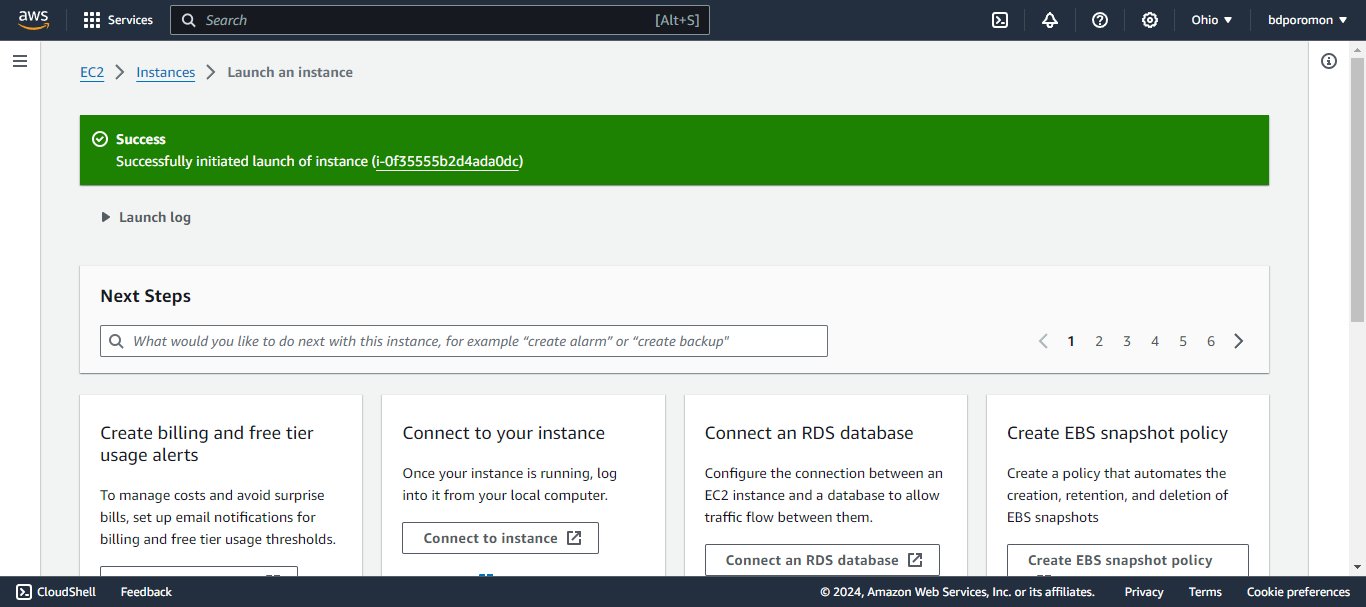1366x607 pixels.
Task: Open the Services grid menu
Action: click(118, 20)
